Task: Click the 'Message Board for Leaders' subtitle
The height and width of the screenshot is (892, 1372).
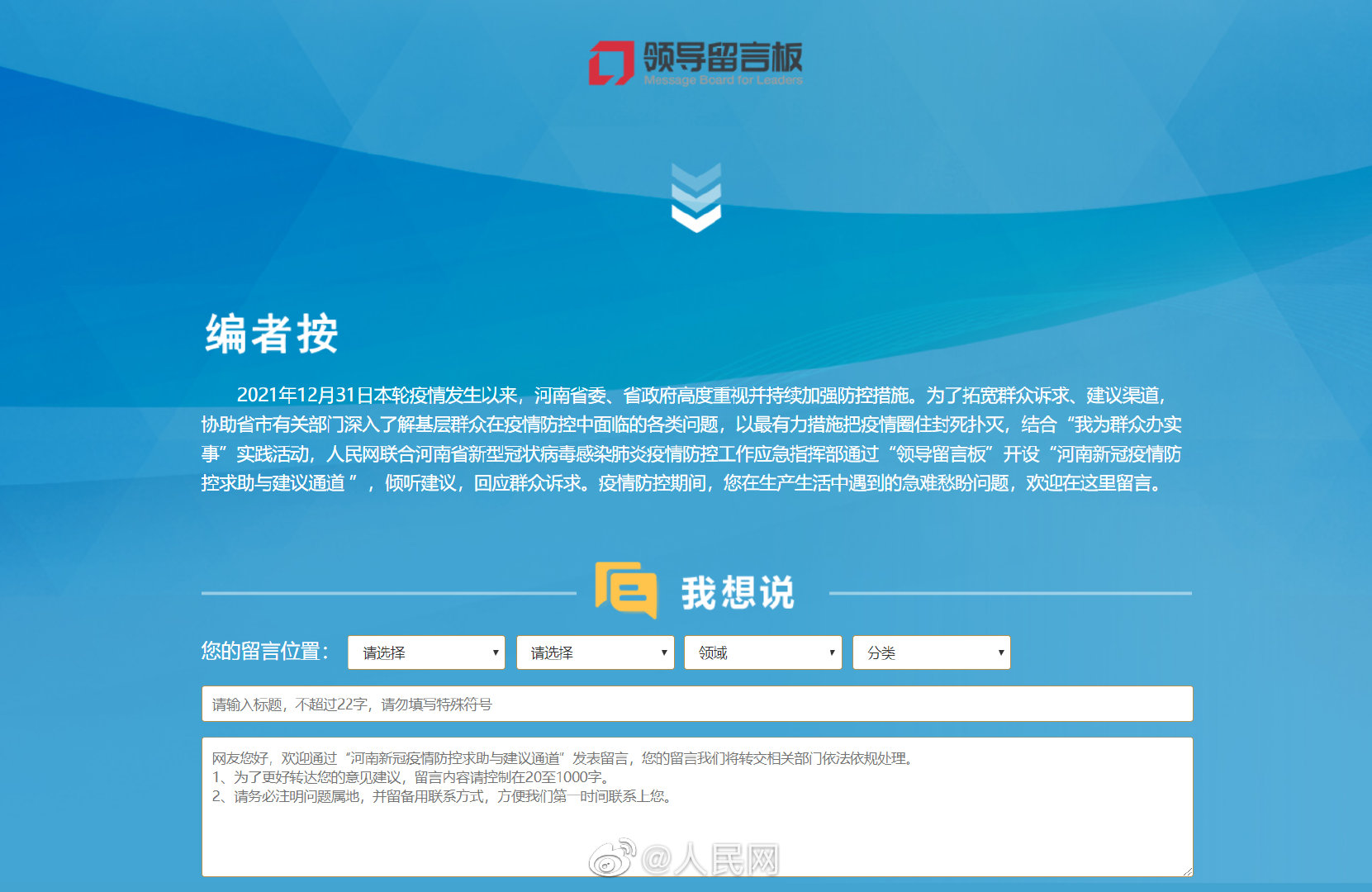Action: pos(723,80)
